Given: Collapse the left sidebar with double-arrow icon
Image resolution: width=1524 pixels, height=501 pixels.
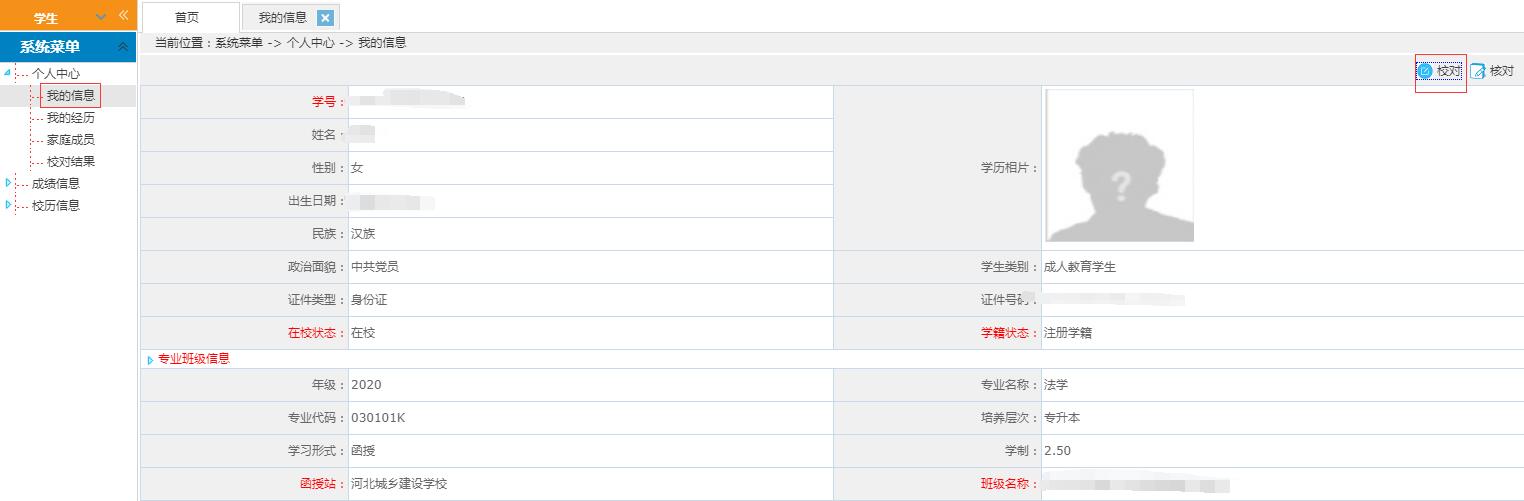Looking at the screenshot, I should click(124, 16).
